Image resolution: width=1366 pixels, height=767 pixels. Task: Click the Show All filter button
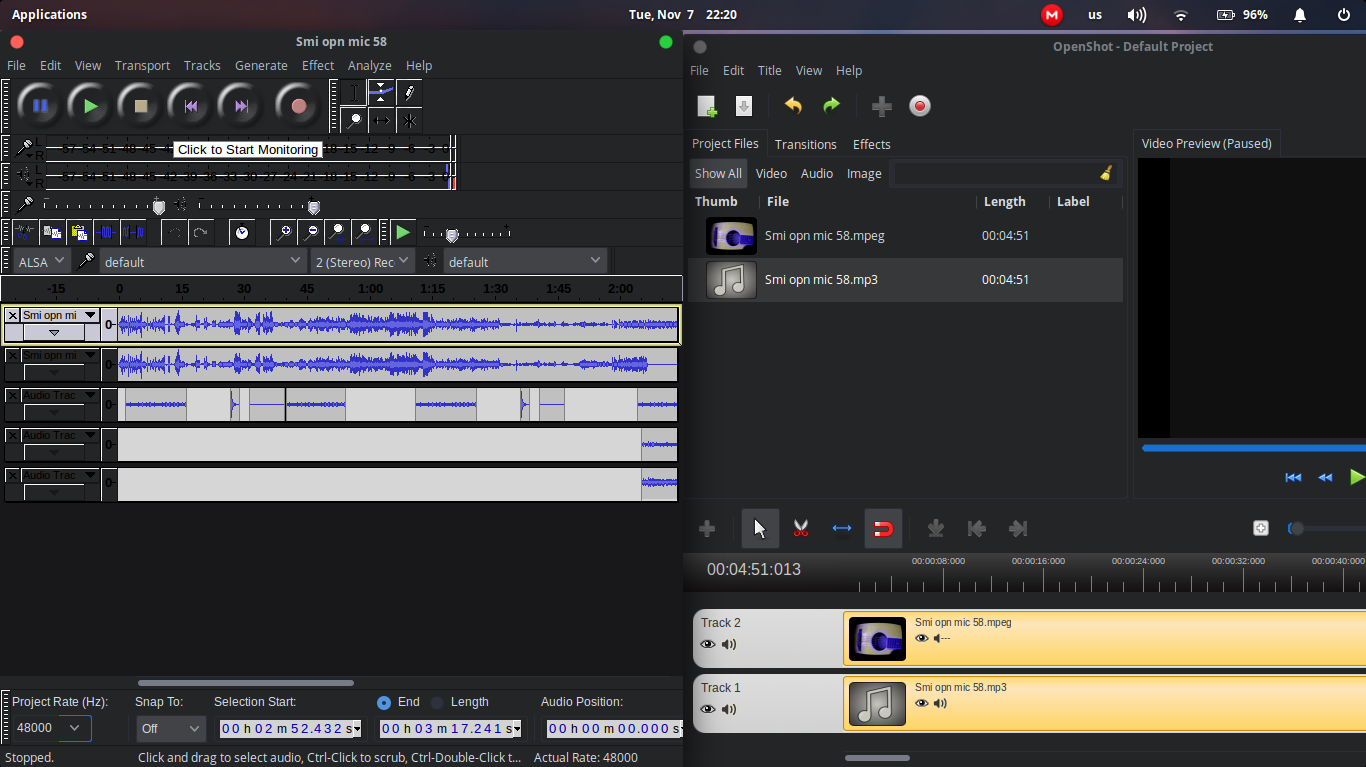718,173
